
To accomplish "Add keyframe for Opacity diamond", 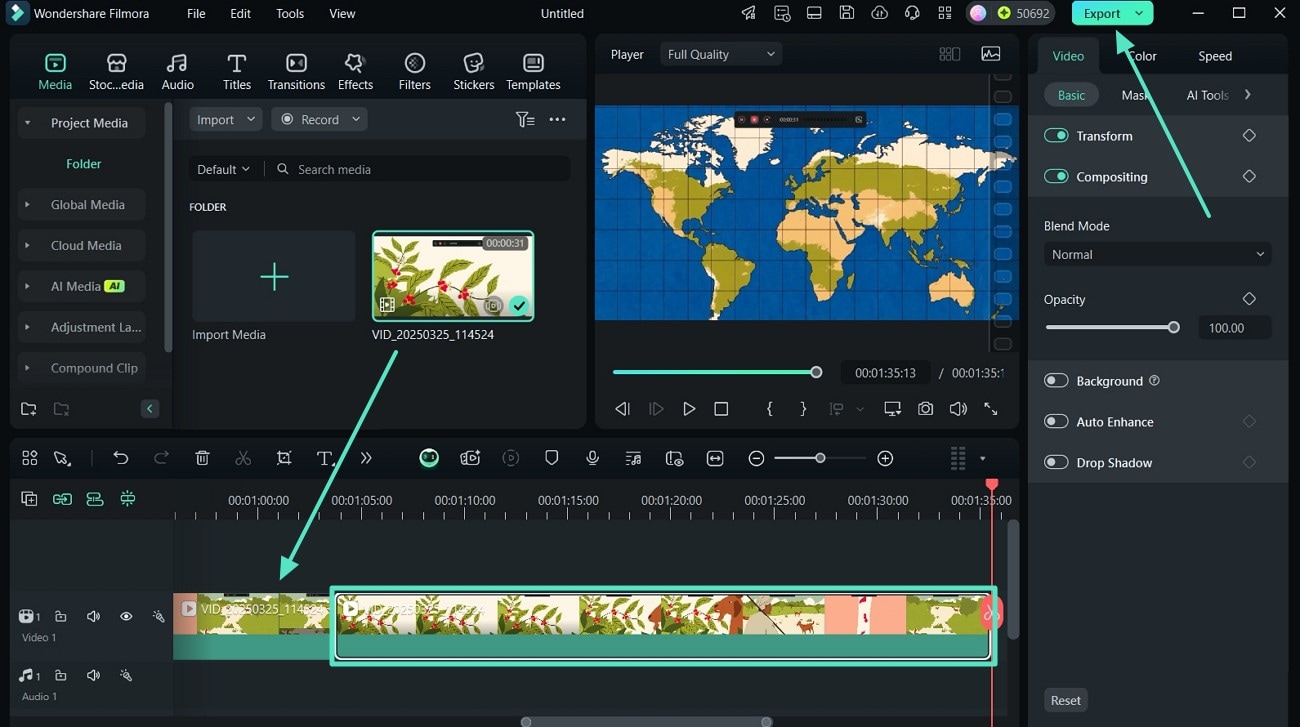I will click(1249, 299).
